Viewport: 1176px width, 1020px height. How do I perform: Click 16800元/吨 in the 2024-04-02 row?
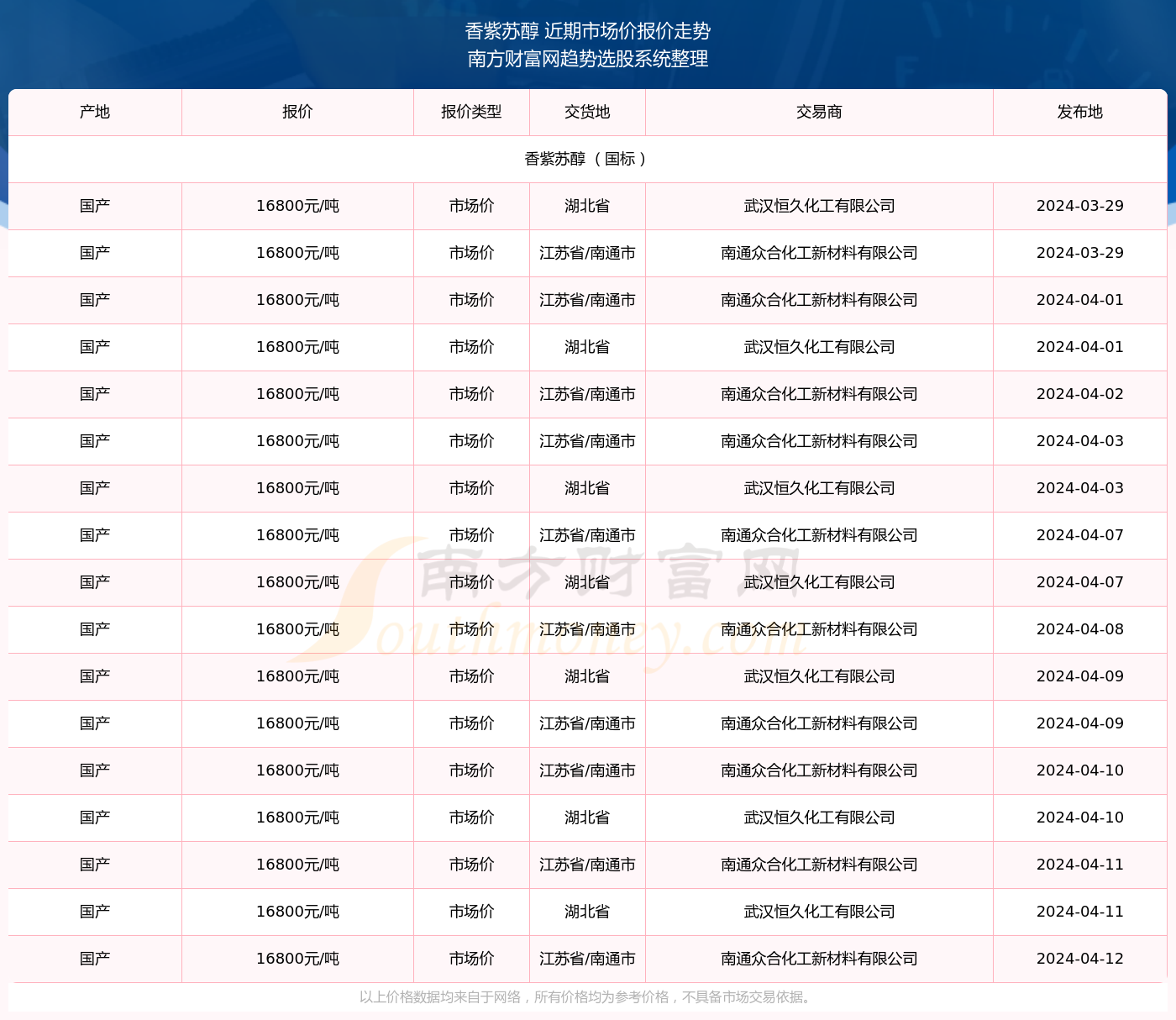pos(297,394)
